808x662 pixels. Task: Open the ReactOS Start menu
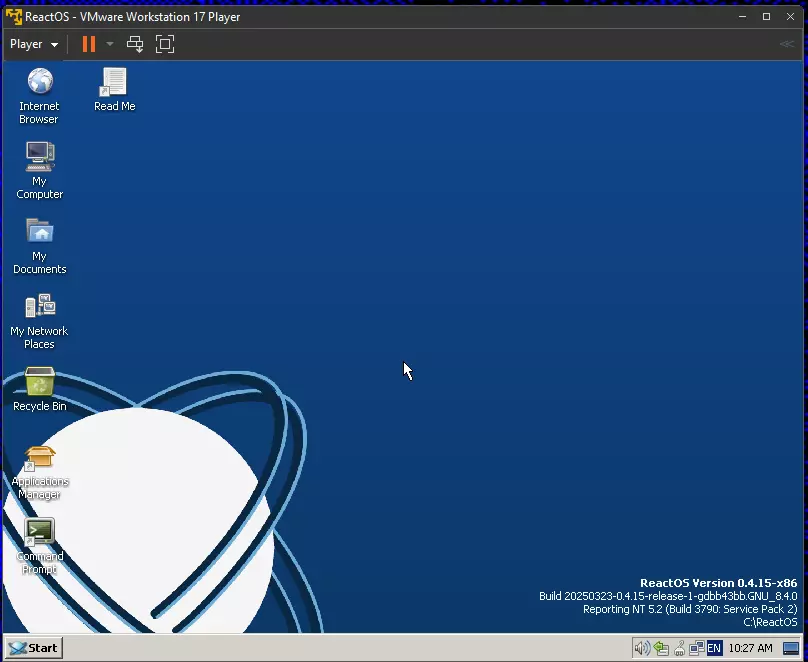pyautogui.click(x=34, y=648)
